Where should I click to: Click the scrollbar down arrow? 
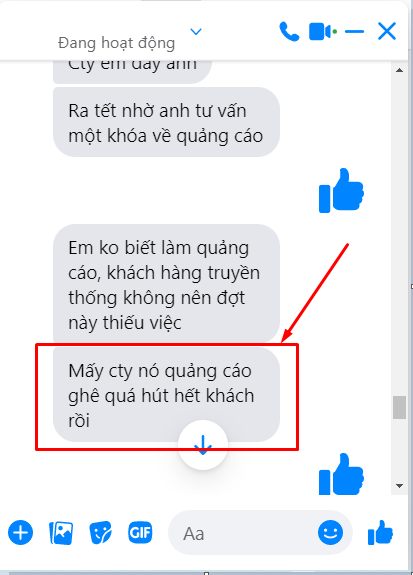pyautogui.click(x=399, y=486)
